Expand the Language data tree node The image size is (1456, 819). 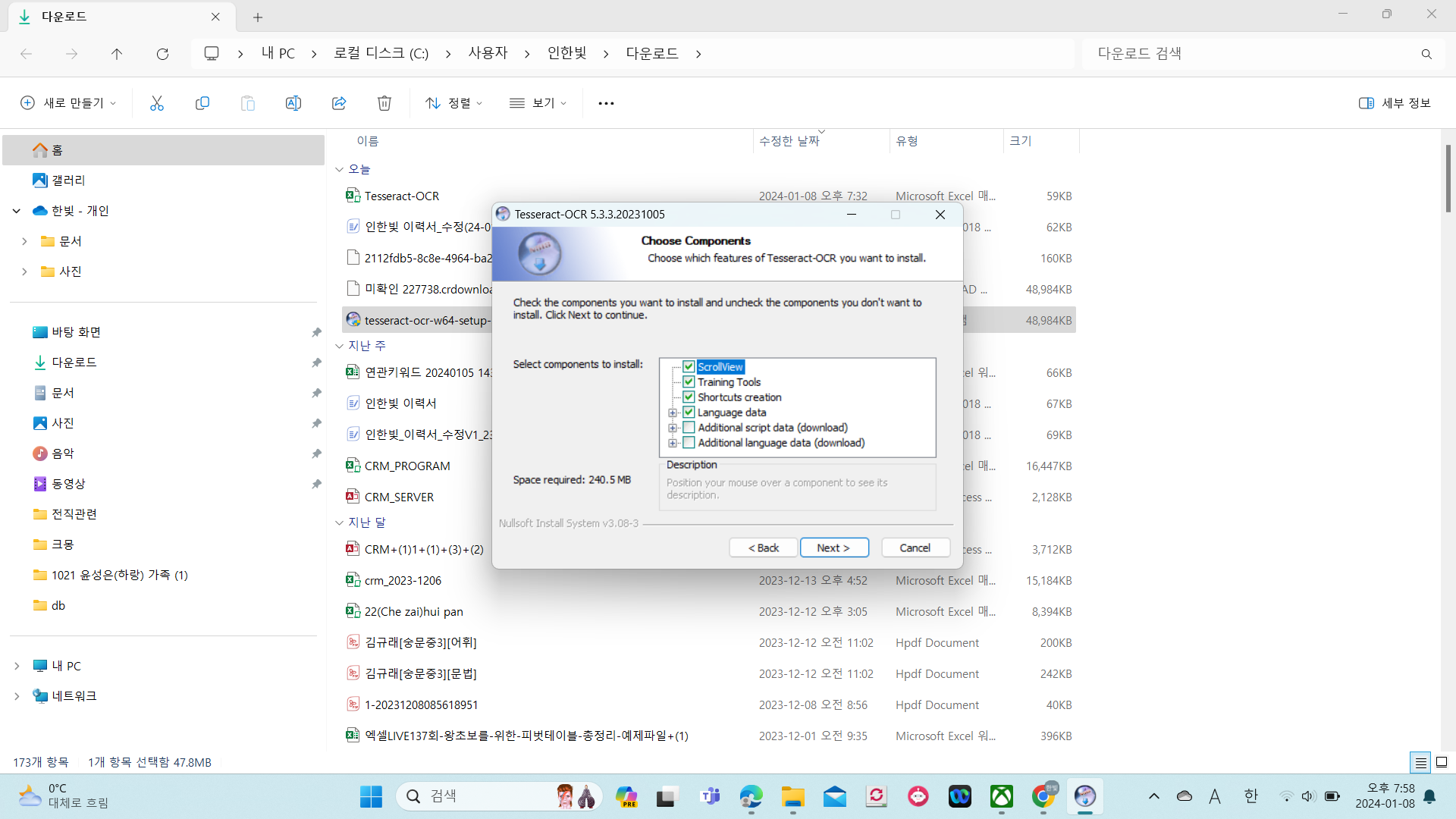pyautogui.click(x=673, y=413)
